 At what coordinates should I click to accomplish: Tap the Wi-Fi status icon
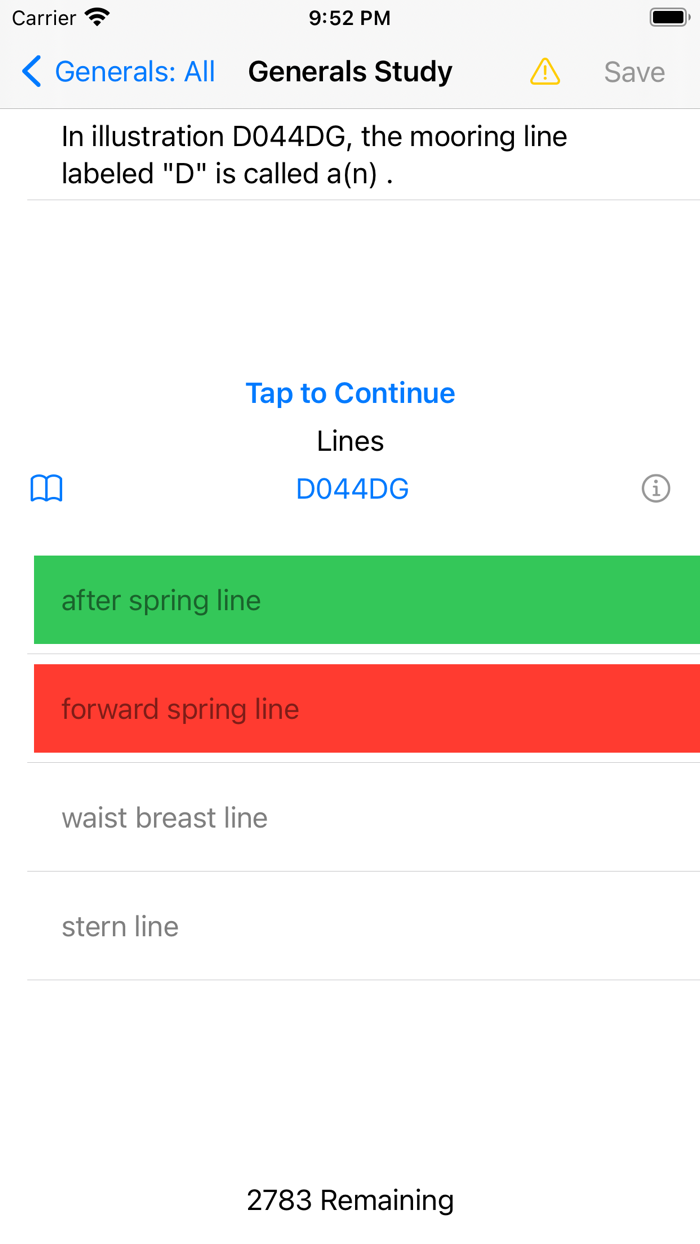[97, 18]
